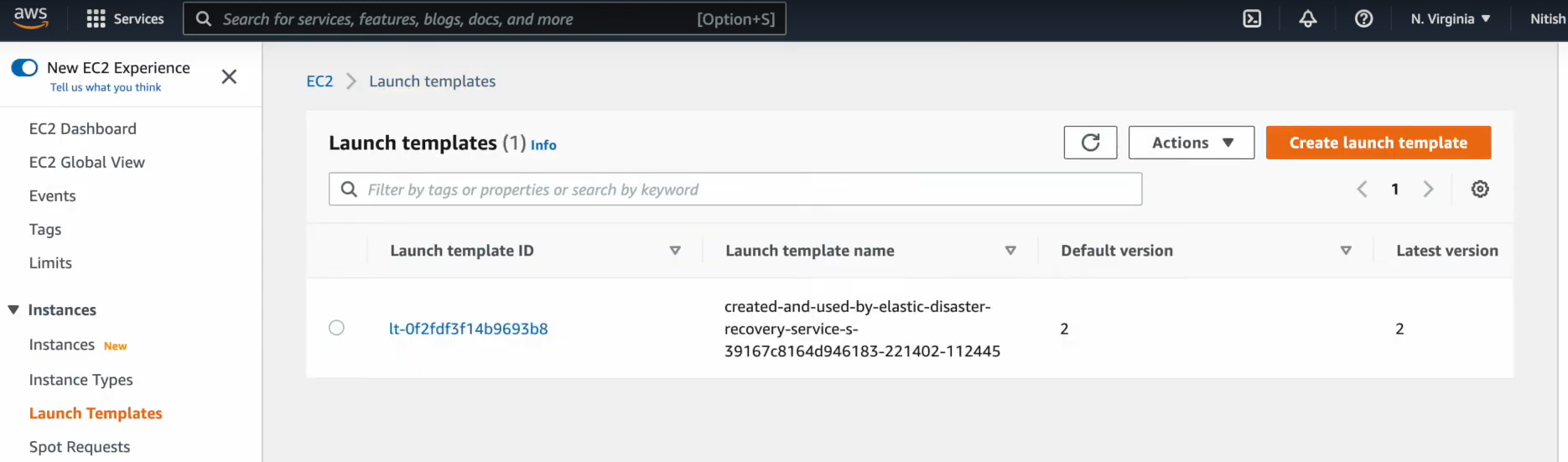Open Spot Requests in sidebar

(80, 447)
